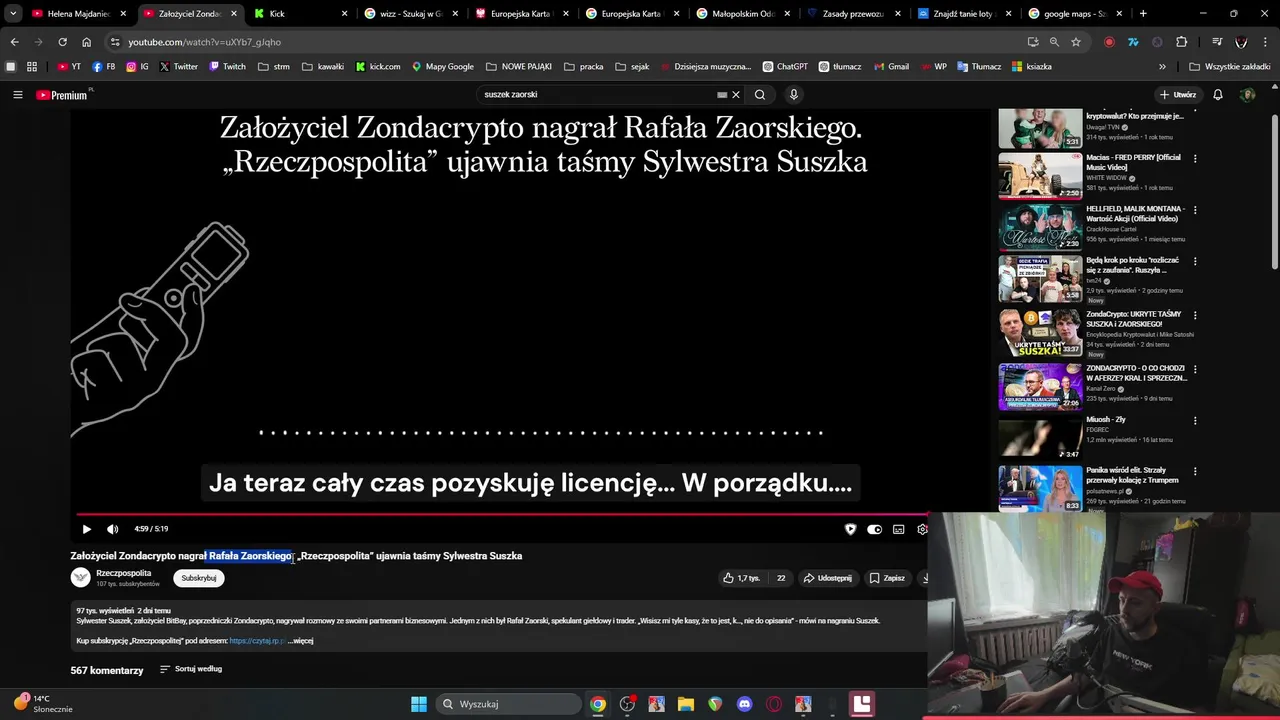
Task: Open account avatar menu on YouTube
Action: [x=1247, y=95]
